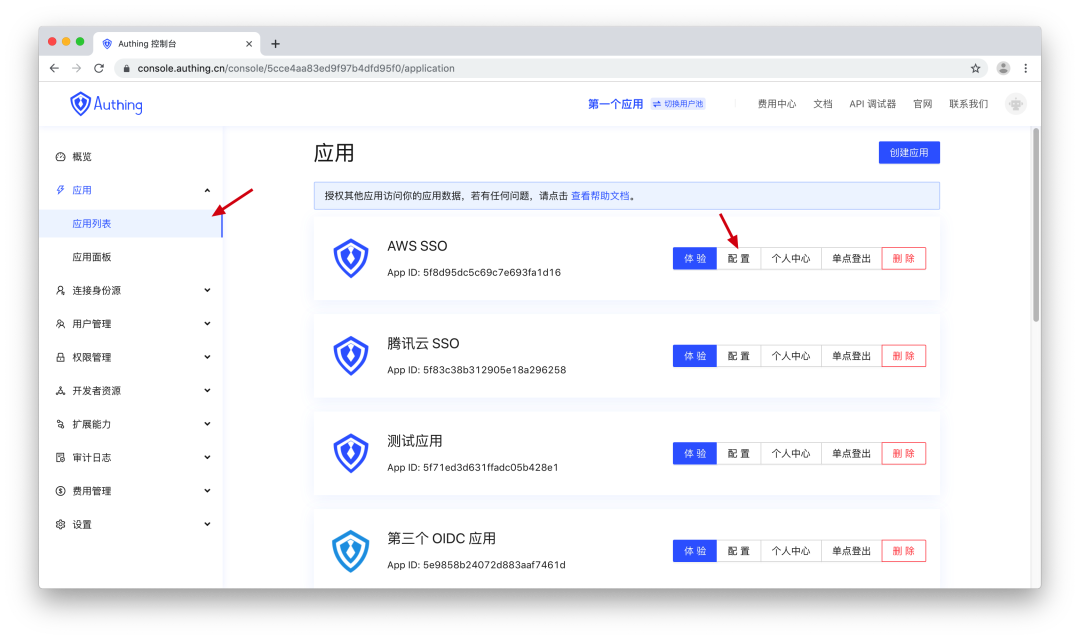Open 费用中心 in top navigation
This screenshot has height=640, width=1080.
point(776,104)
